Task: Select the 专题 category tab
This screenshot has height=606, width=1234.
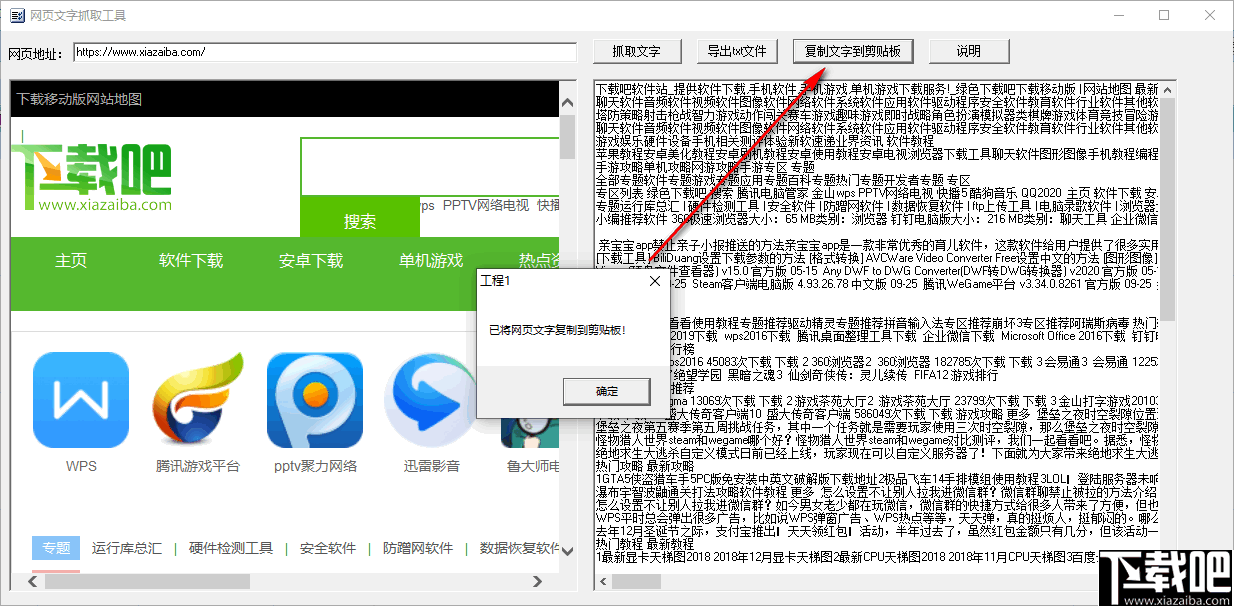Action: tap(56, 548)
